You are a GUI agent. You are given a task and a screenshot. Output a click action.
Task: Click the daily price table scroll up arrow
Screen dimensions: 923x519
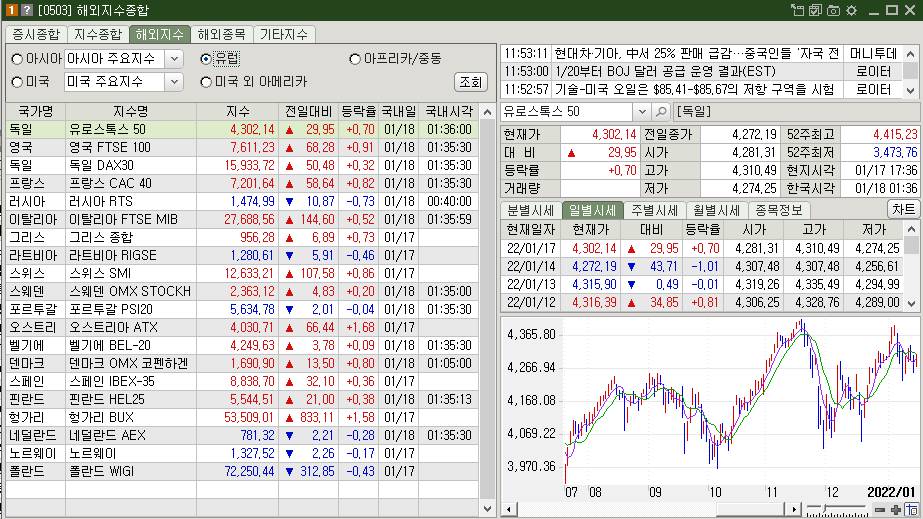(911, 229)
